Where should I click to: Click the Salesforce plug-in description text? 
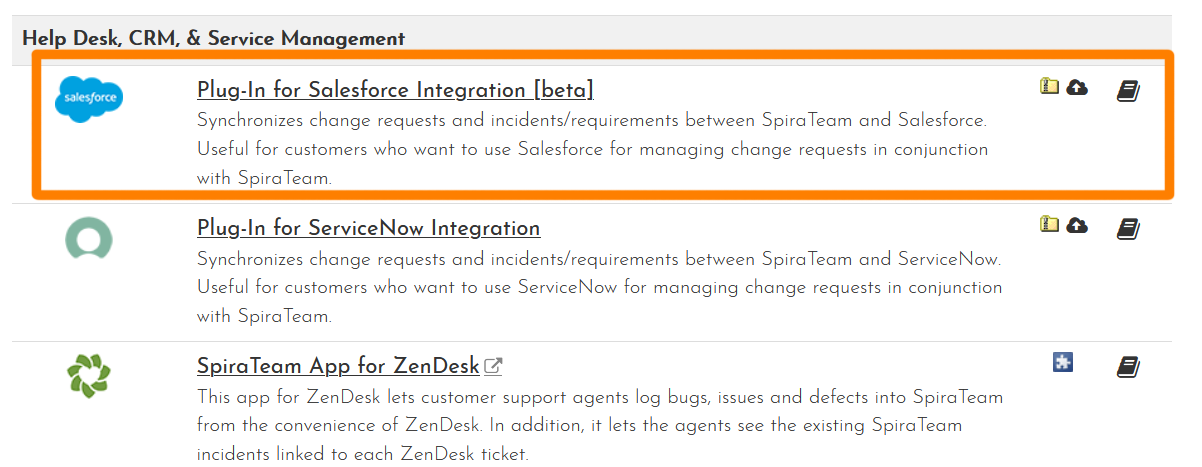coord(592,150)
